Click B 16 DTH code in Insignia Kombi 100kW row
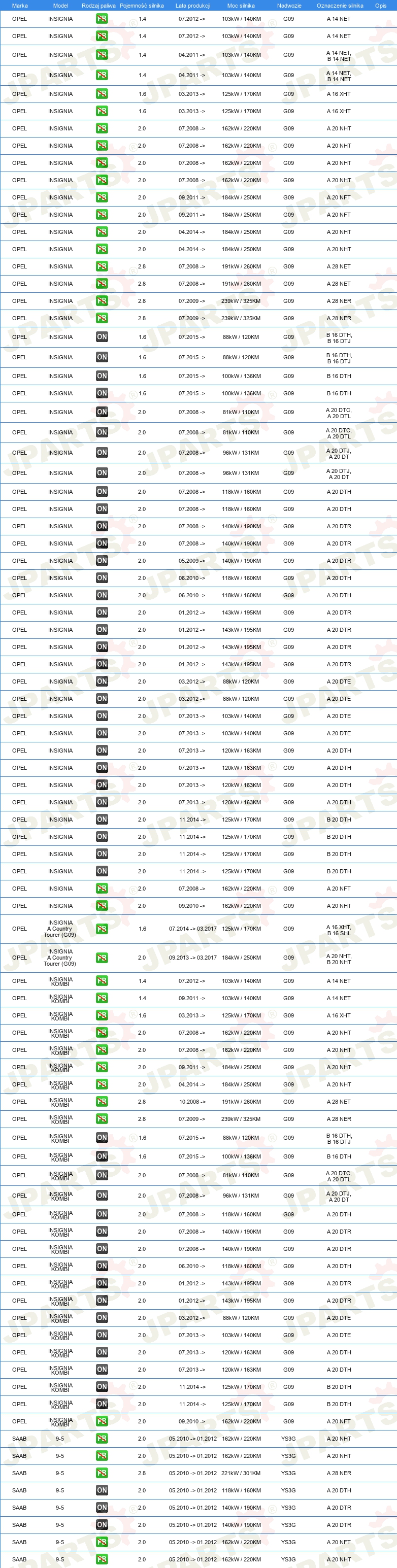 coord(339,1156)
